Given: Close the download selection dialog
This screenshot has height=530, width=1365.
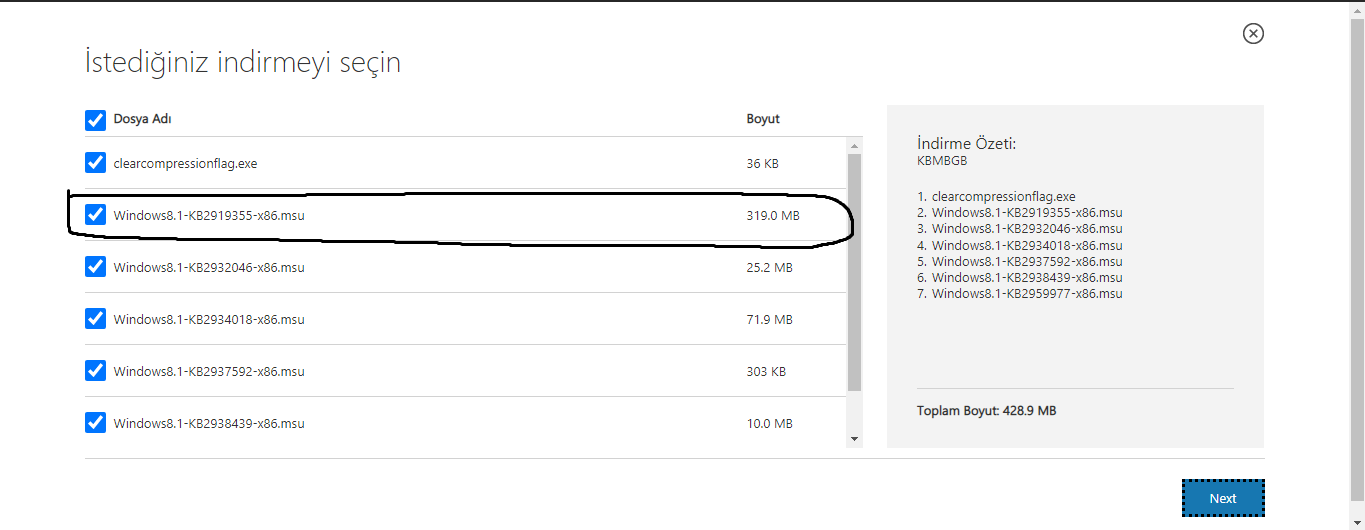Looking at the screenshot, I should point(1253,34).
